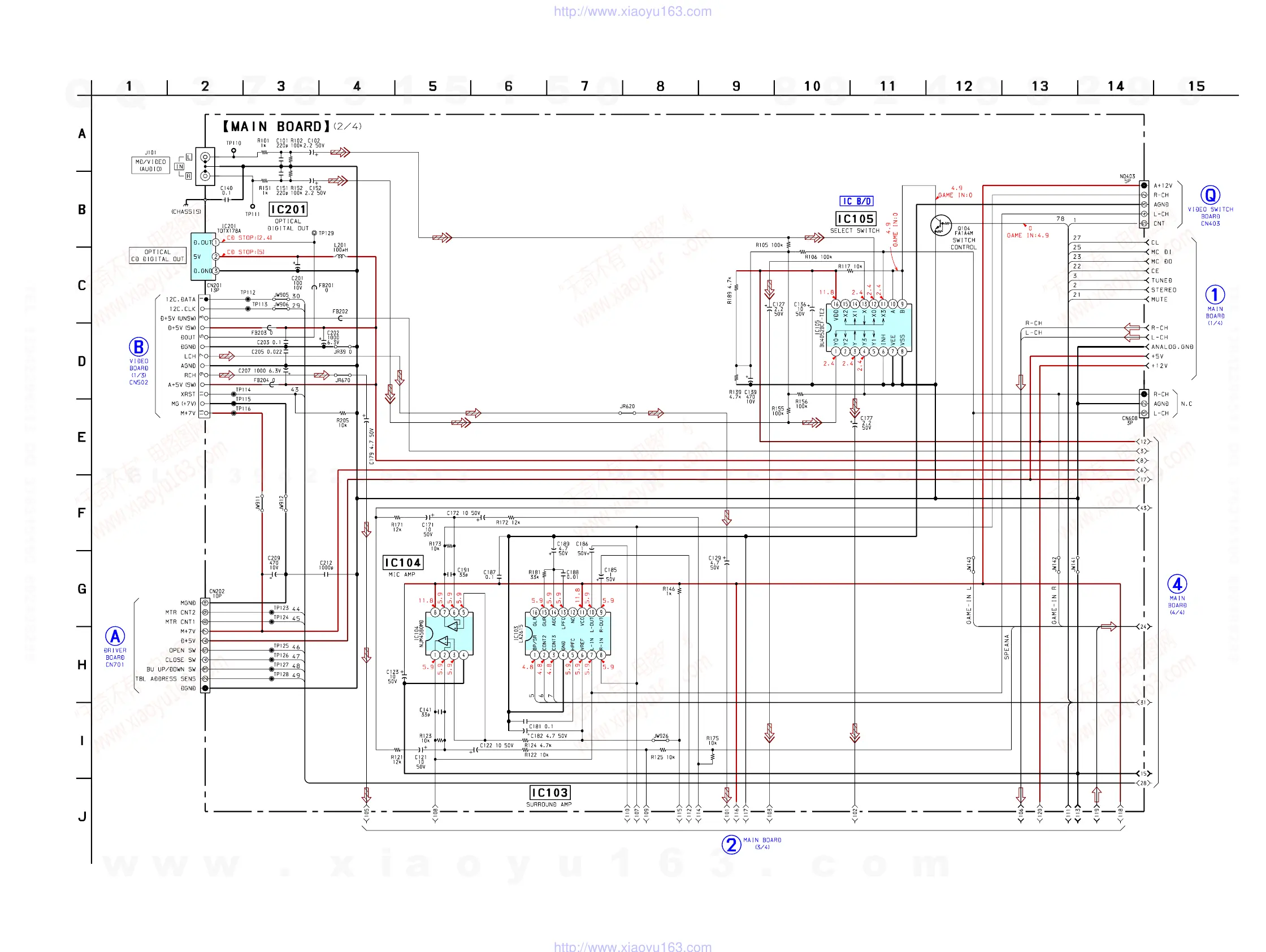Click column header number 8
This screenshot has height=952, width=1266.
coord(660,86)
